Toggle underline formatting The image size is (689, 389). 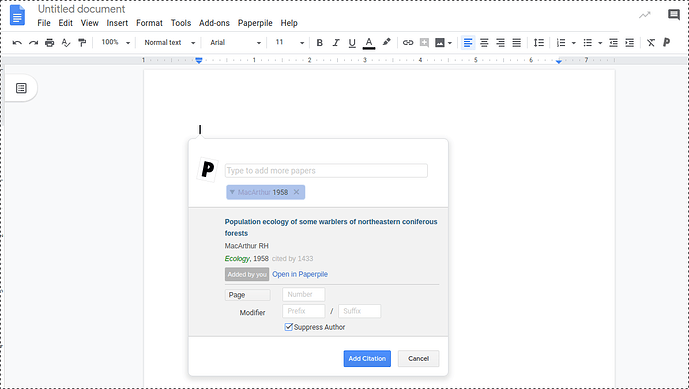tap(352, 43)
